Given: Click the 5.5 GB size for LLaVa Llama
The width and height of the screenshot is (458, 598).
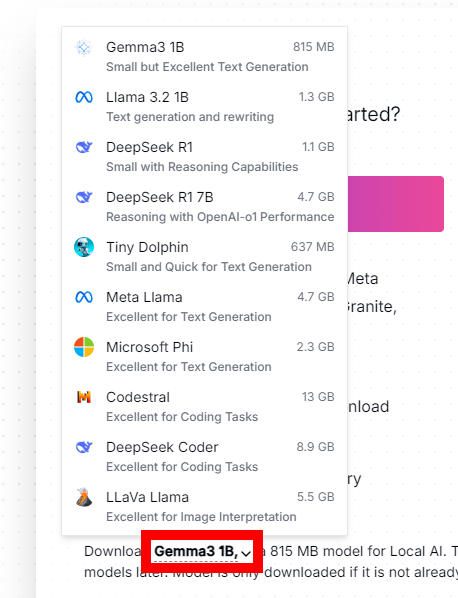Looking at the screenshot, I should pos(316,497).
